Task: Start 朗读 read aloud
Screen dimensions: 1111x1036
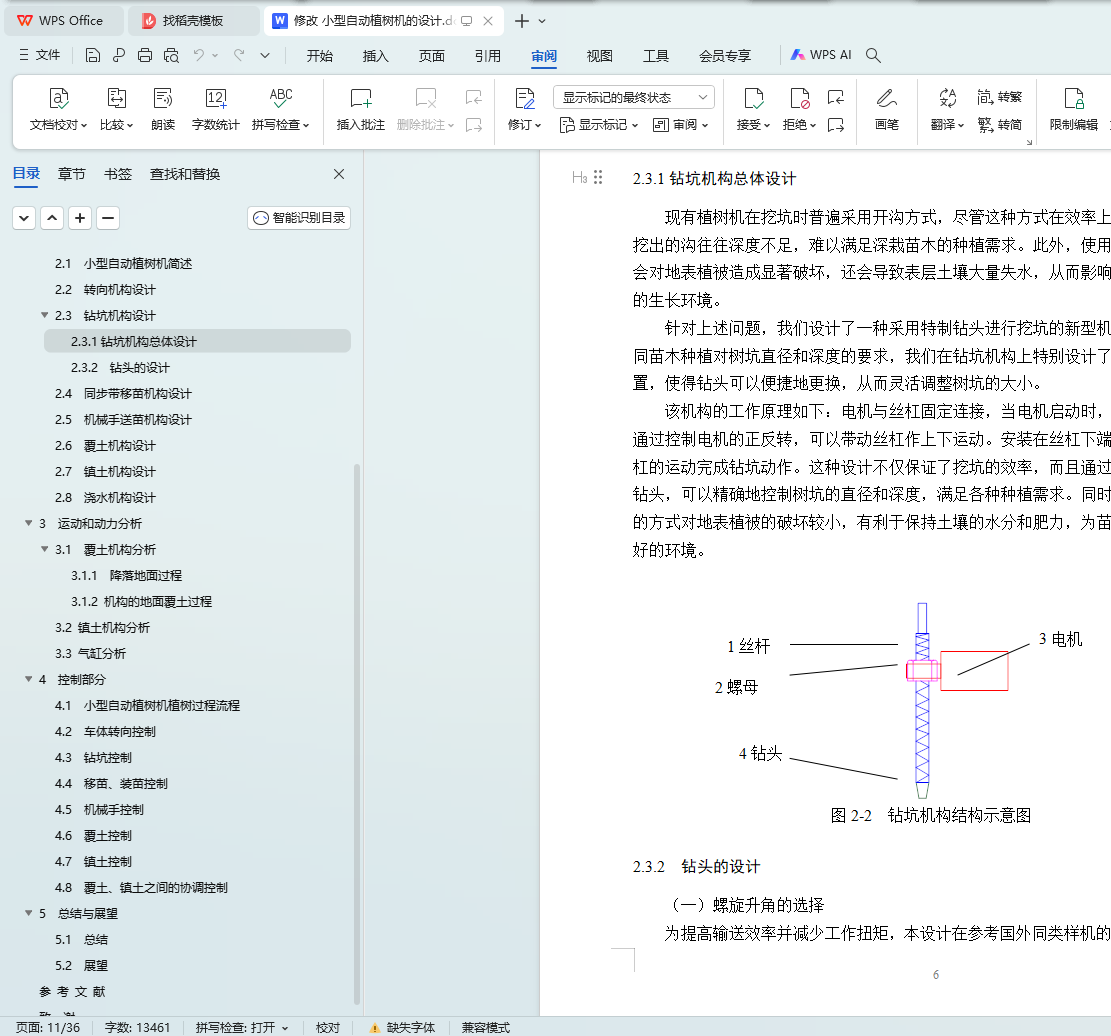Action: click(x=163, y=110)
